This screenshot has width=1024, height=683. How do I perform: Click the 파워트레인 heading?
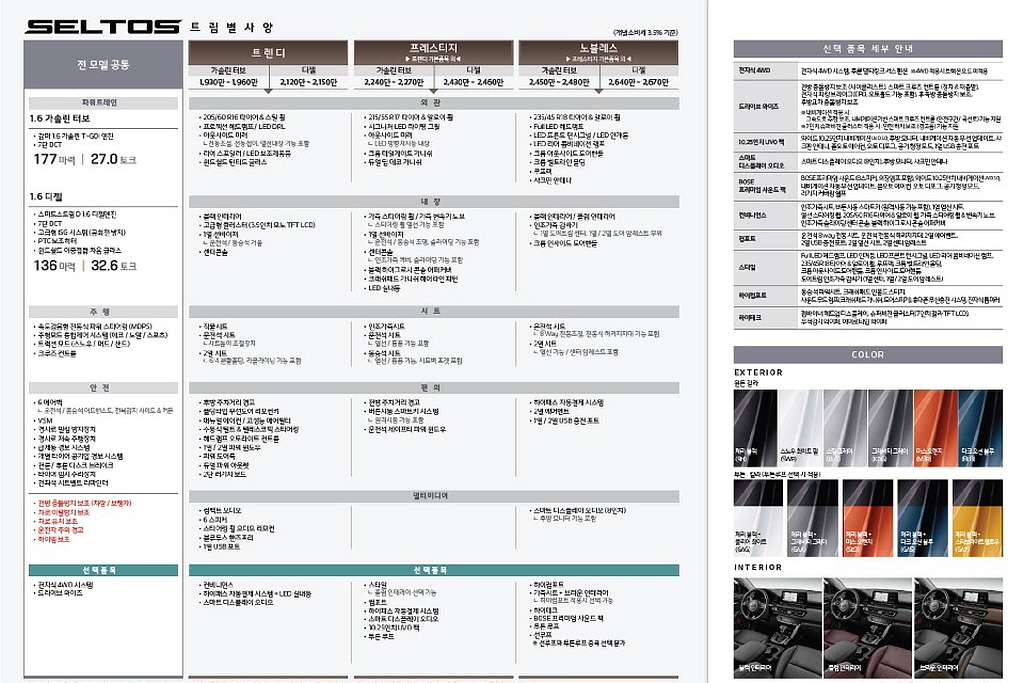(103, 103)
